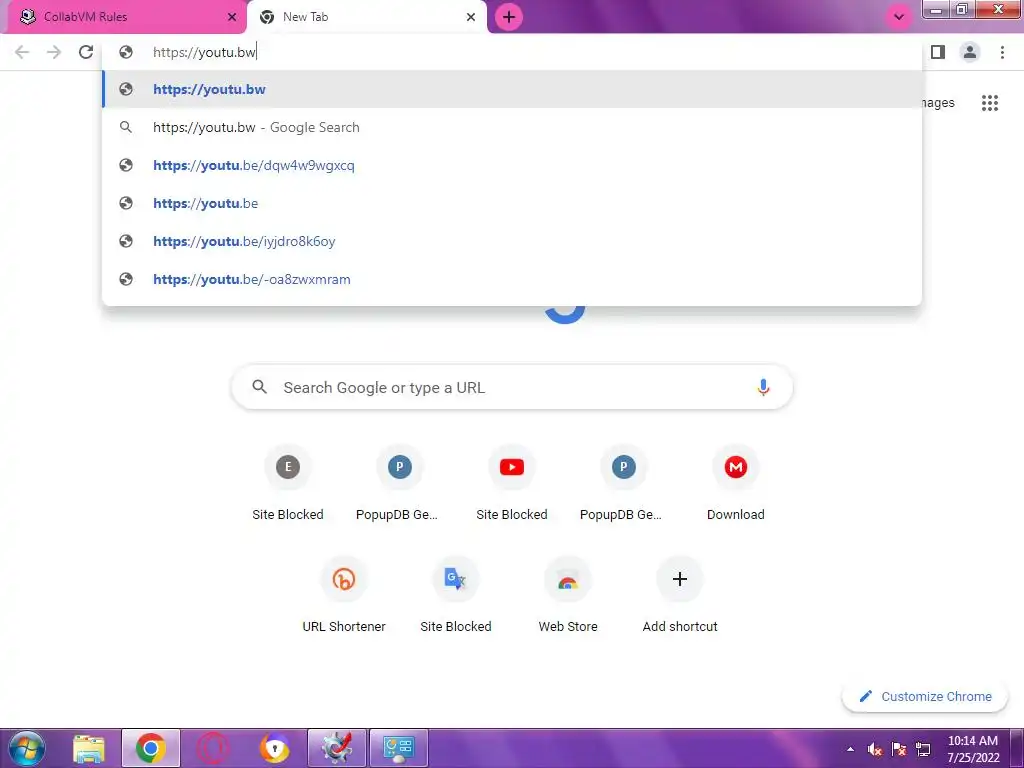Toggle the side panel icon

938,52
